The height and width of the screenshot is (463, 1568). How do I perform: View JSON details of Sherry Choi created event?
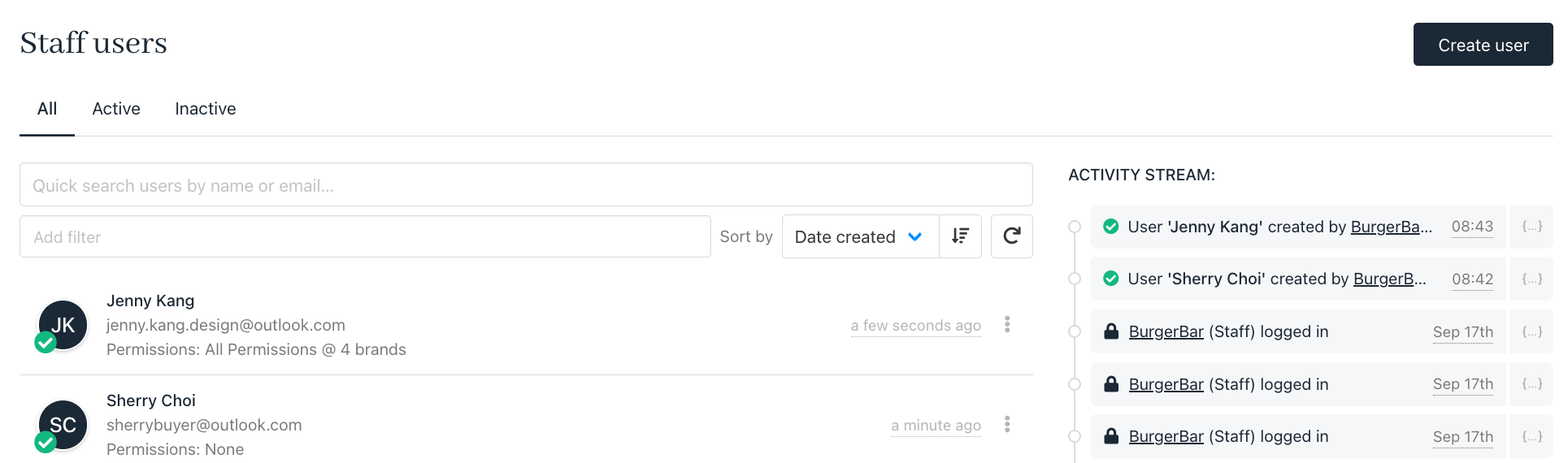click(x=1531, y=279)
